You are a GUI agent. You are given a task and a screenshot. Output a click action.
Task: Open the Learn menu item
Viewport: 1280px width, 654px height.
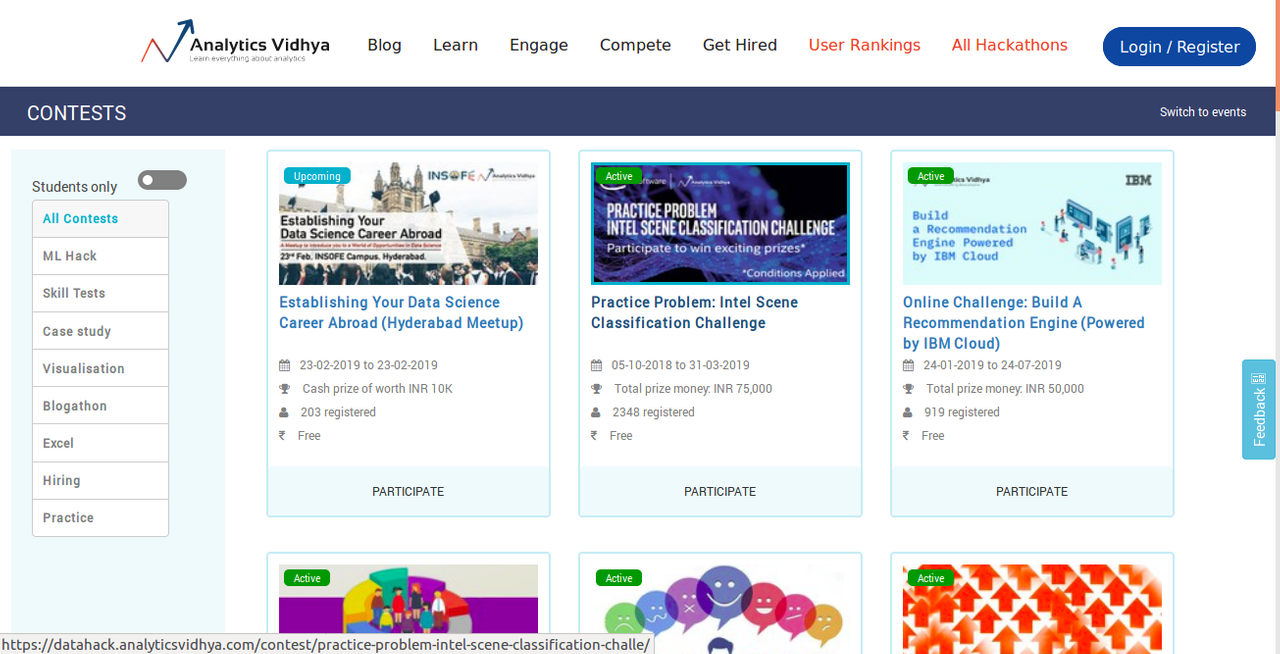455,45
